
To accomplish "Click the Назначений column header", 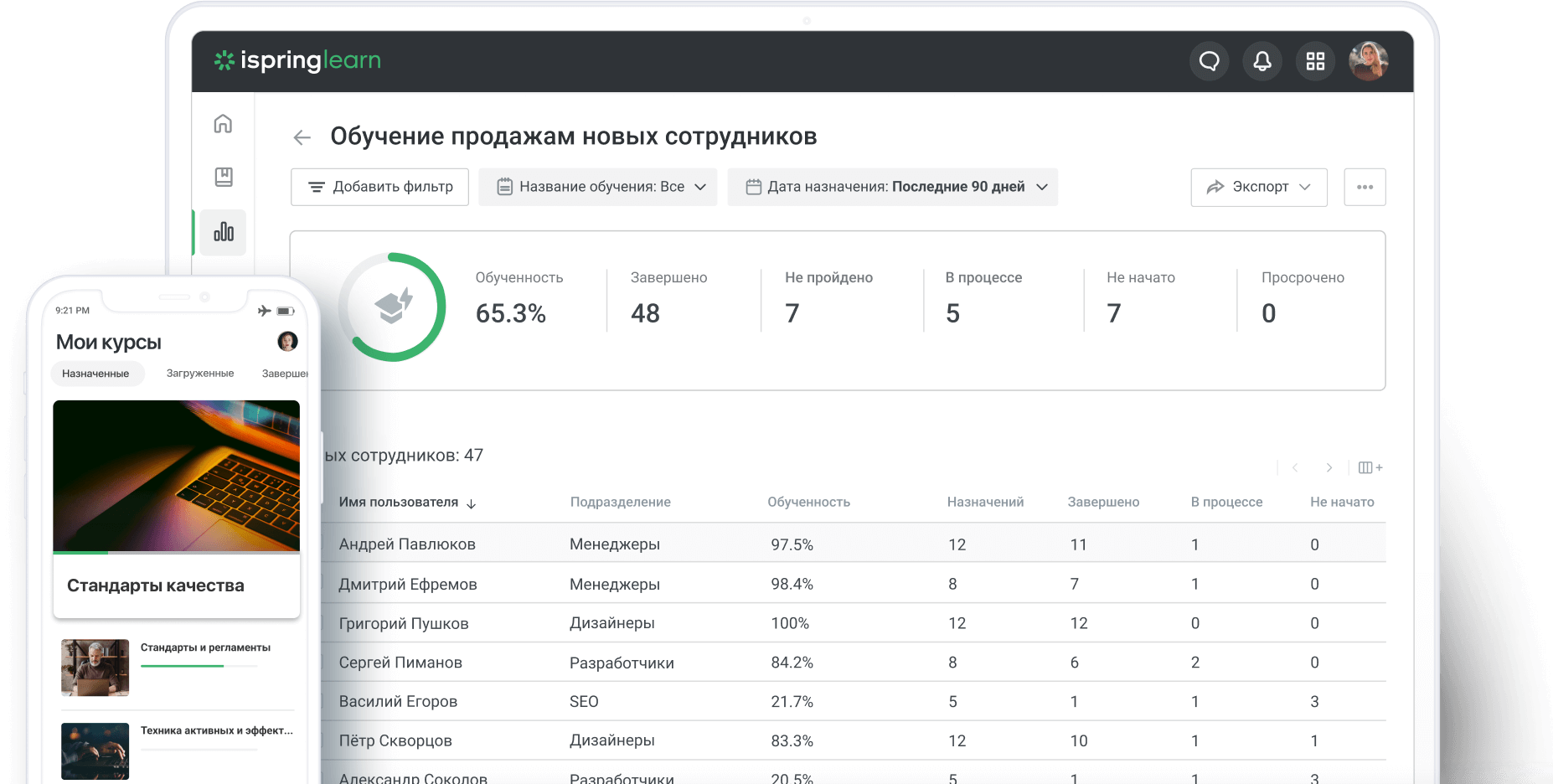I will click(985, 503).
